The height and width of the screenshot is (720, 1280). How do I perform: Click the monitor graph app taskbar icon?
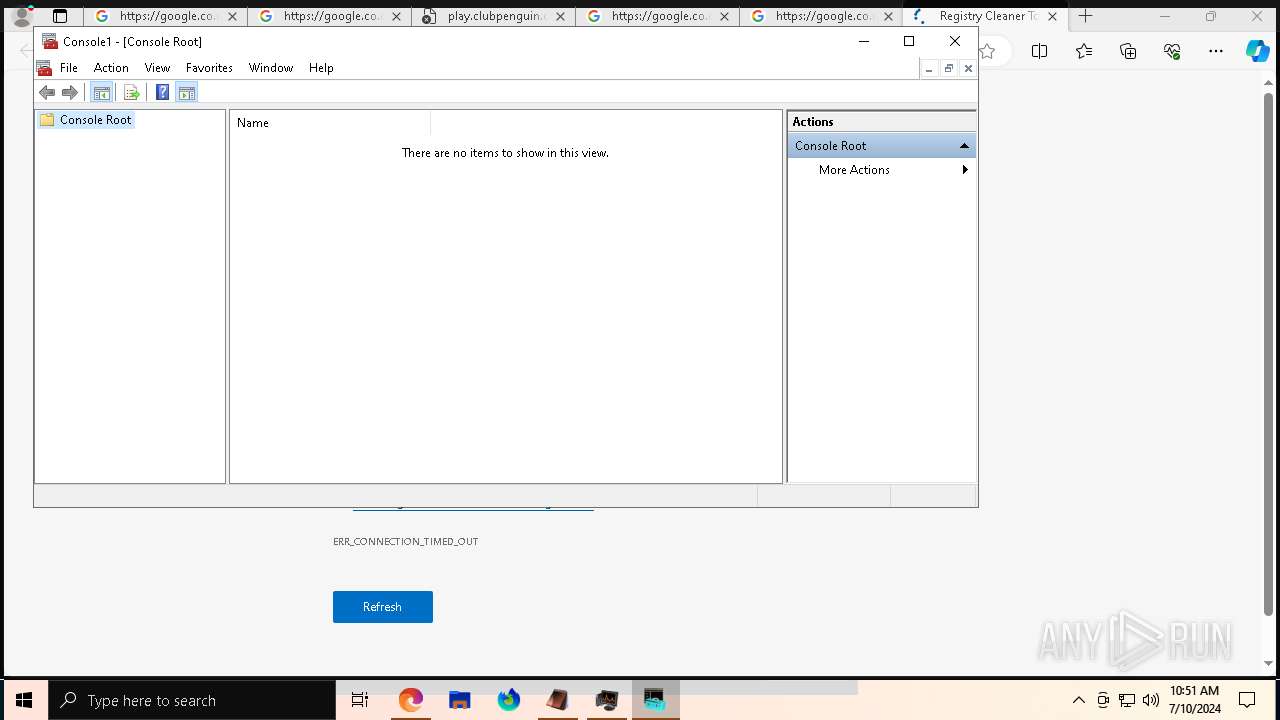pos(607,700)
